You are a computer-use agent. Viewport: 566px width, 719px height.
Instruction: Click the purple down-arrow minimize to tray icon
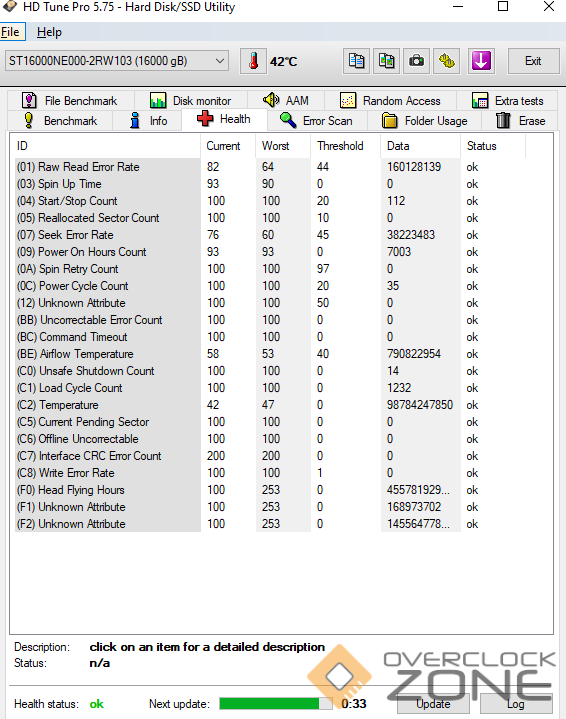[x=481, y=61]
